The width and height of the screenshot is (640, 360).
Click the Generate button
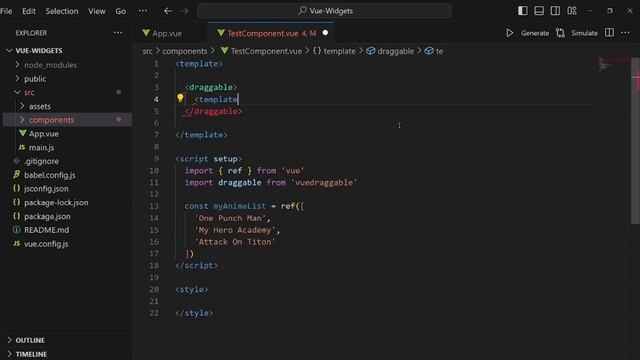click(x=535, y=33)
